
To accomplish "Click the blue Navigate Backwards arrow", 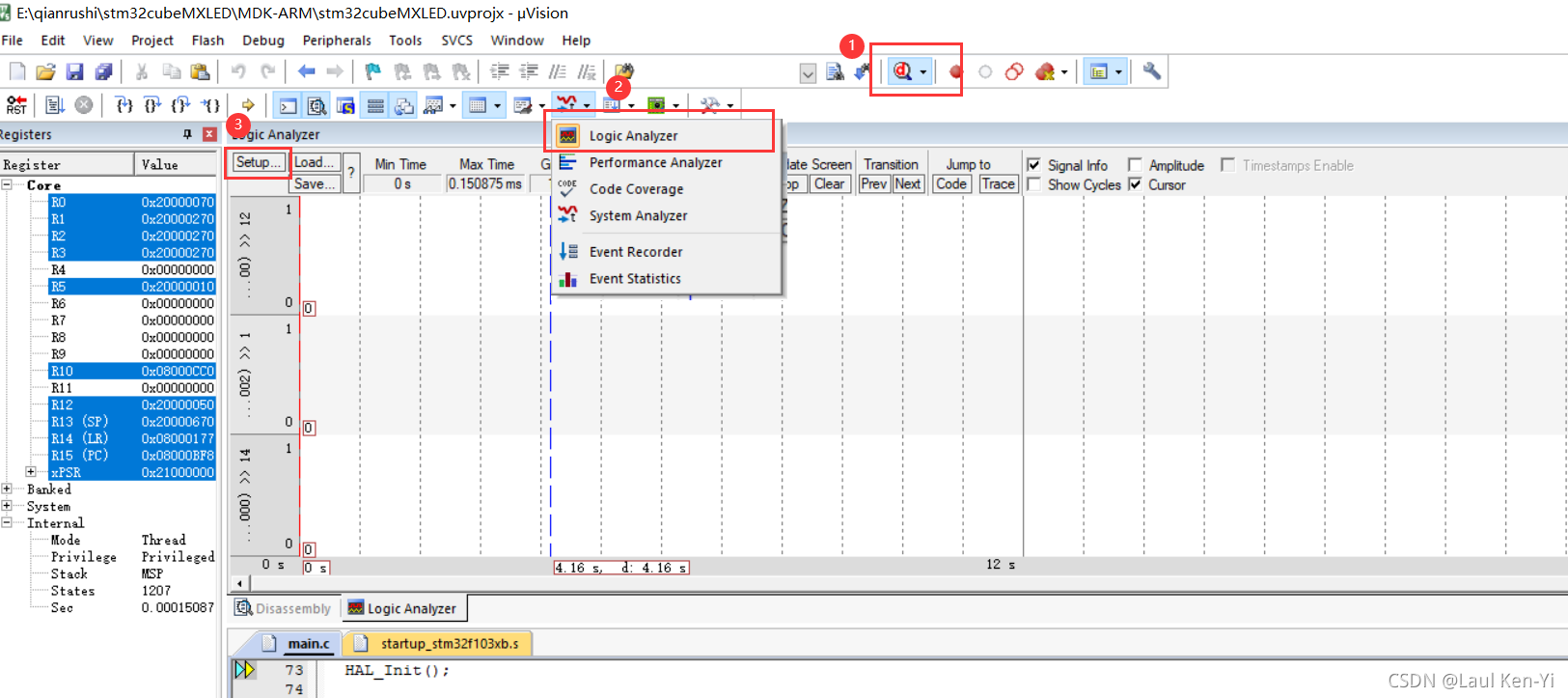I will (306, 71).
